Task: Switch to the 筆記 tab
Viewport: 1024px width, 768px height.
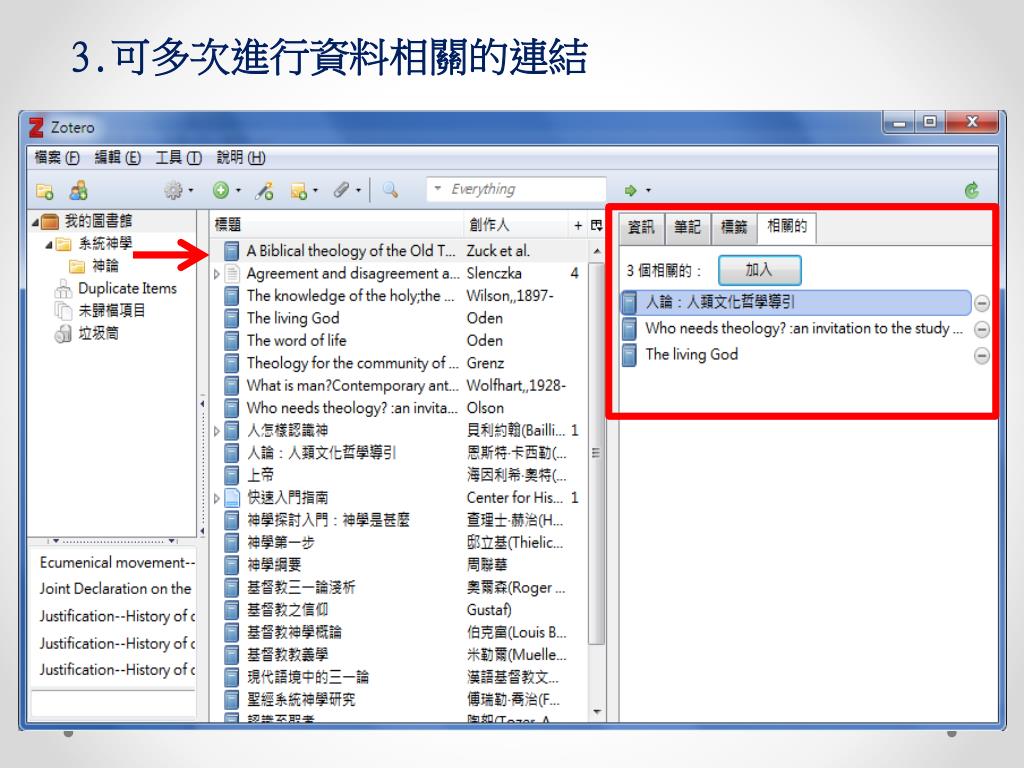Action: coord(687,227)
